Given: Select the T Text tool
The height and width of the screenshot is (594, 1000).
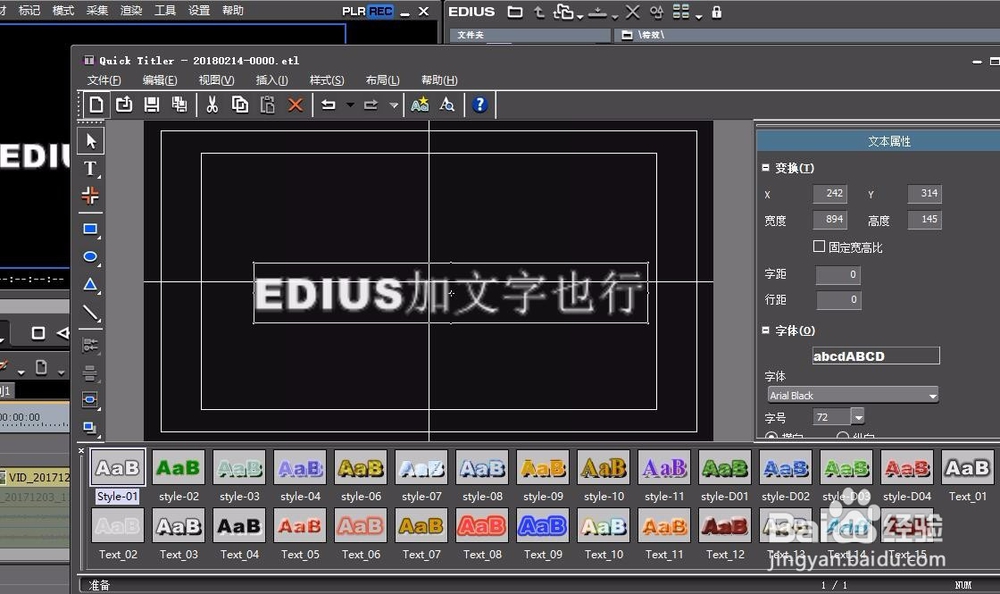Looking at the screenshot, I should (91, 168).
